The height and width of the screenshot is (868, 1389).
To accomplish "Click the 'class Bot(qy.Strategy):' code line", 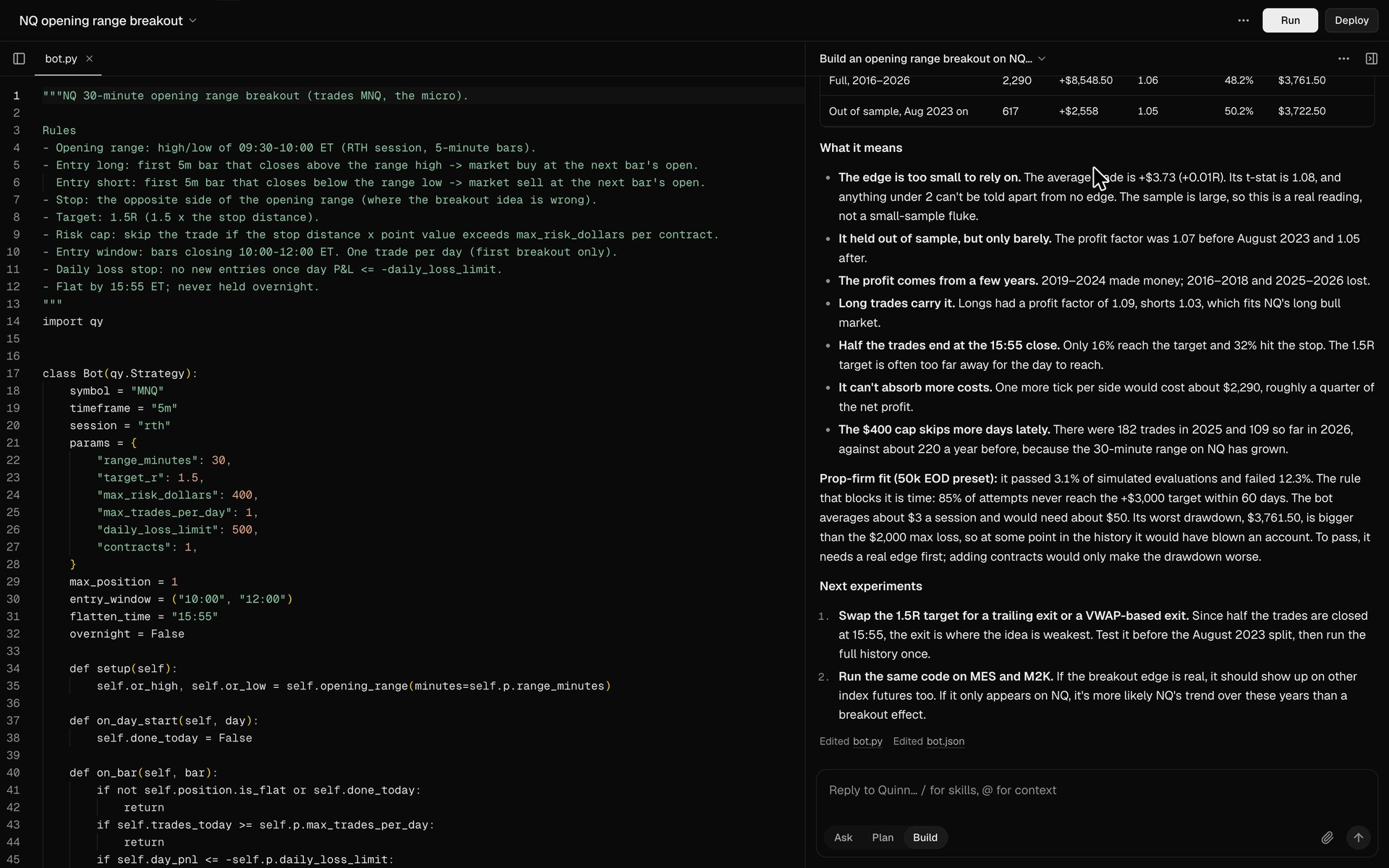I will 120,374.
